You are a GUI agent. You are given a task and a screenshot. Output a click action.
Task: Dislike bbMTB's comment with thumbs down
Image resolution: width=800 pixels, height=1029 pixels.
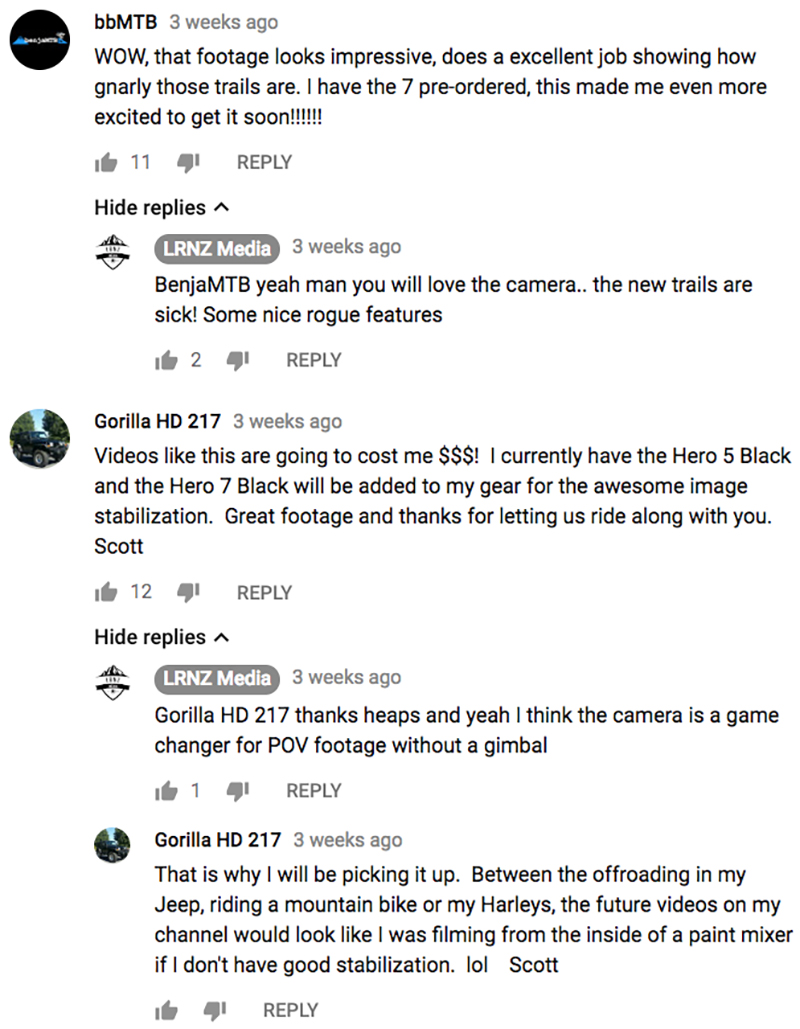pos(188,163)
